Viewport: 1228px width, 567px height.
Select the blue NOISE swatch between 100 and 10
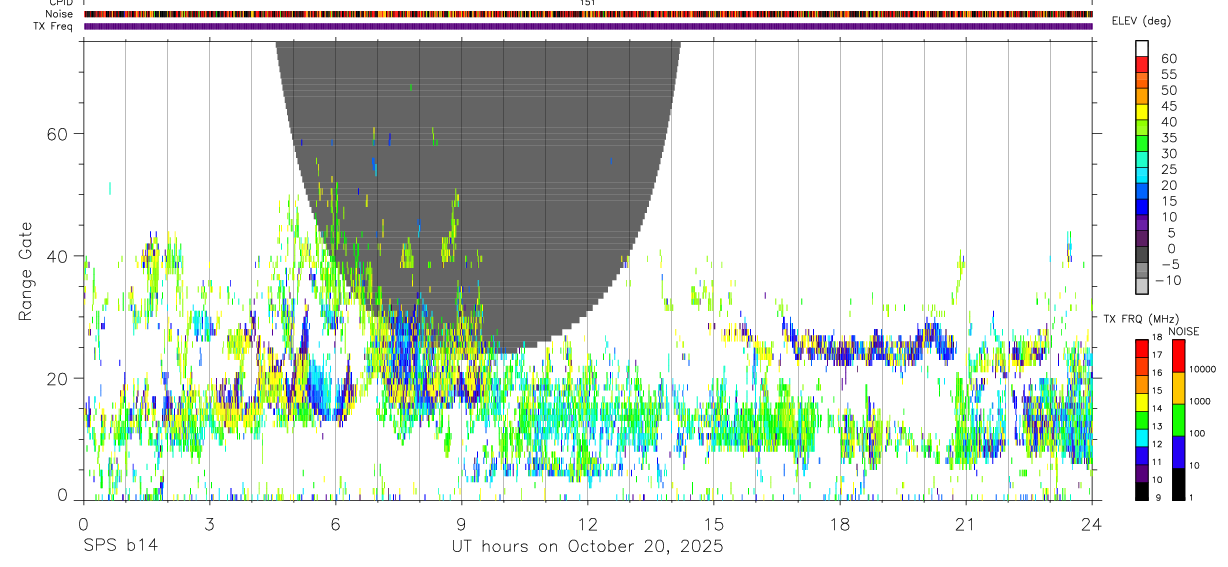(x=1178, y=452)
